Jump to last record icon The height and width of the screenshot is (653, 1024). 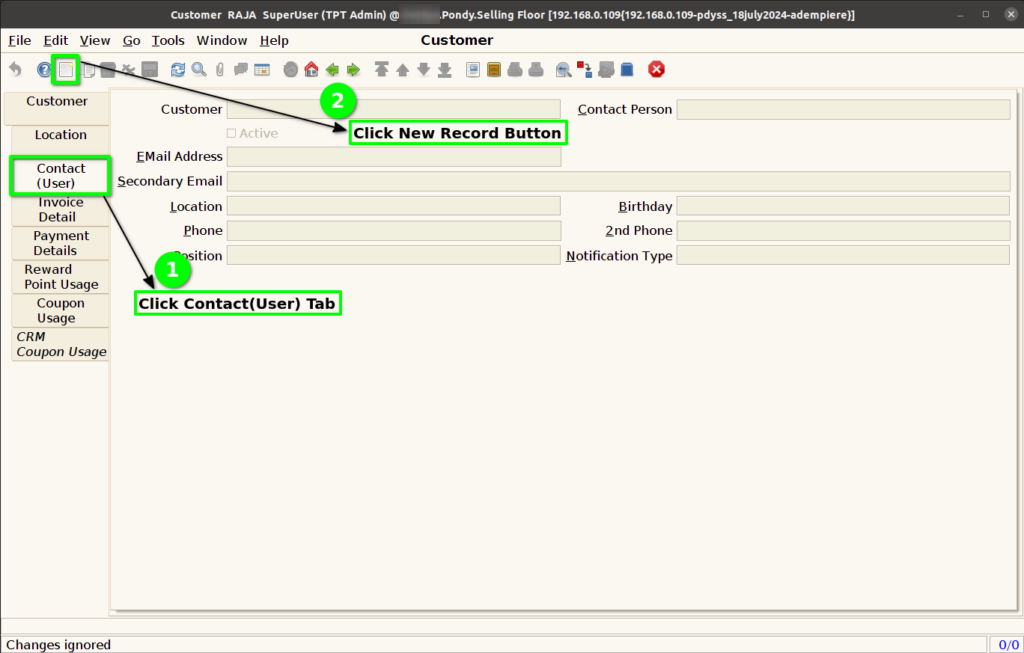click(445, 69)
